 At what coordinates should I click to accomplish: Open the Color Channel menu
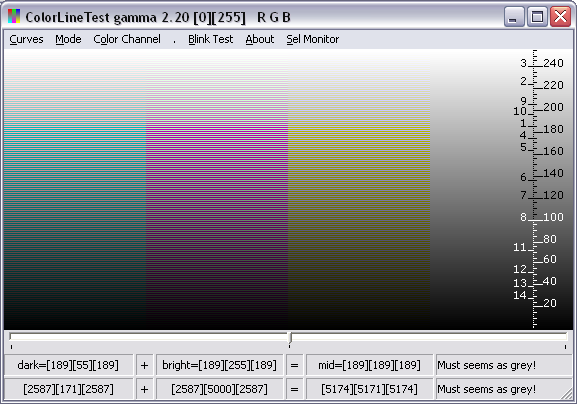127,39
